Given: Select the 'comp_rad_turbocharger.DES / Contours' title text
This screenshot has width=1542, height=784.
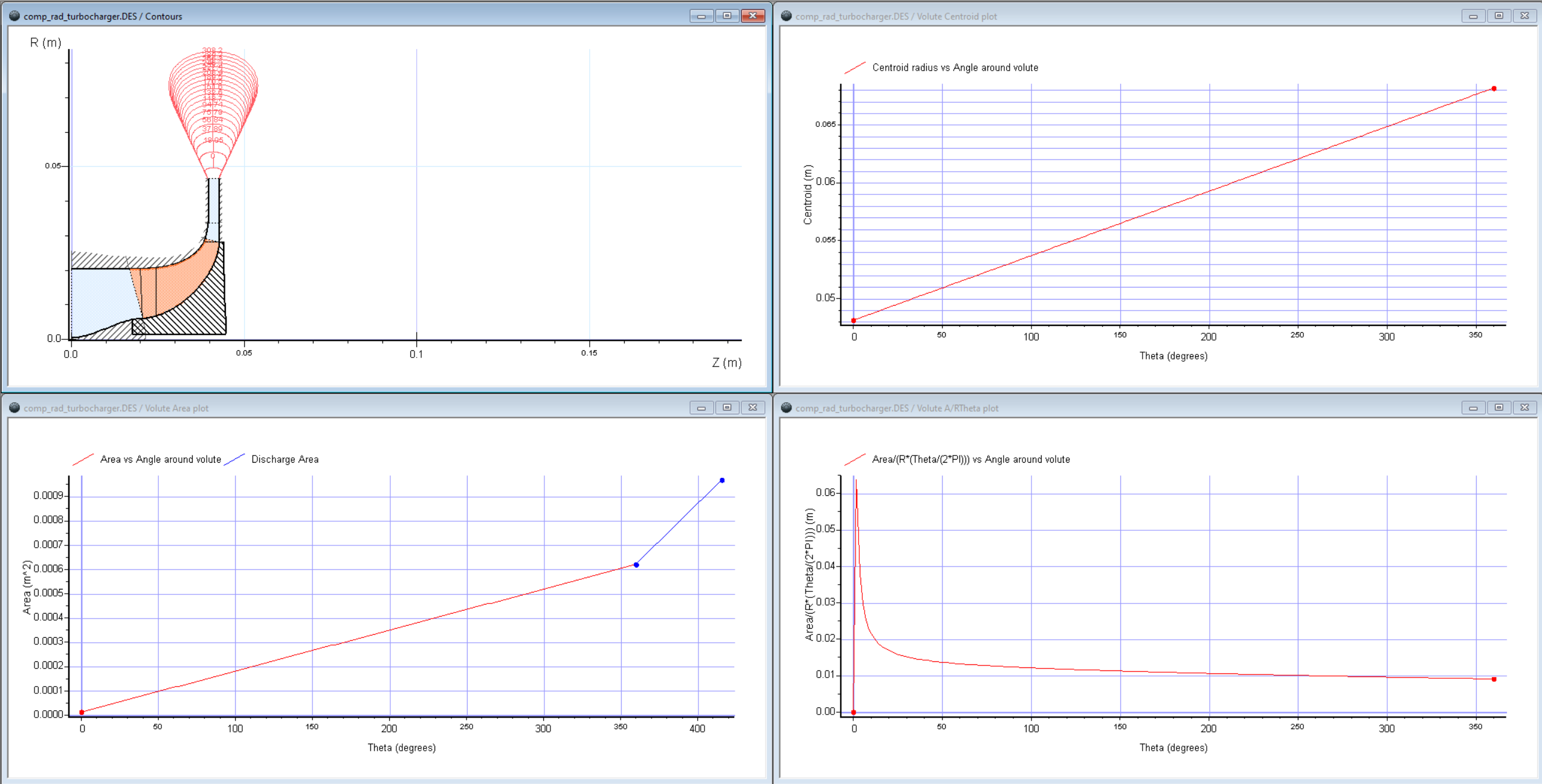Looking at the screenshot, I should (103, 16).
